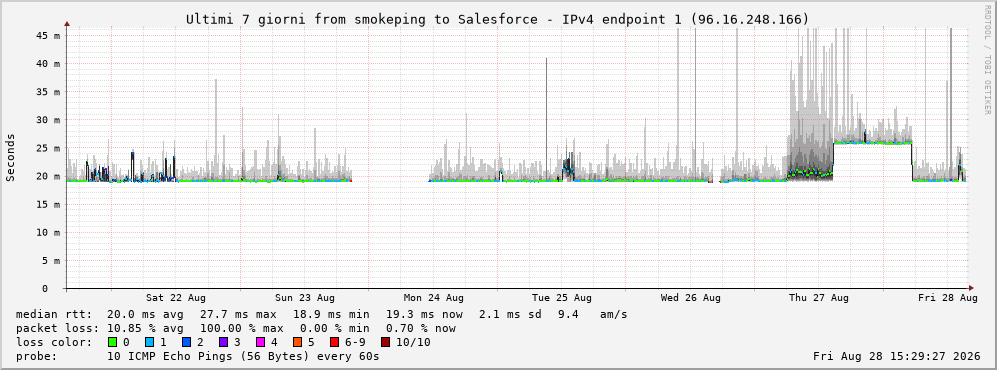The height and width of the screenshot is (370, 997).
Task: Click the 35 m y-axis tick label
Action: (x=48, y=92)
